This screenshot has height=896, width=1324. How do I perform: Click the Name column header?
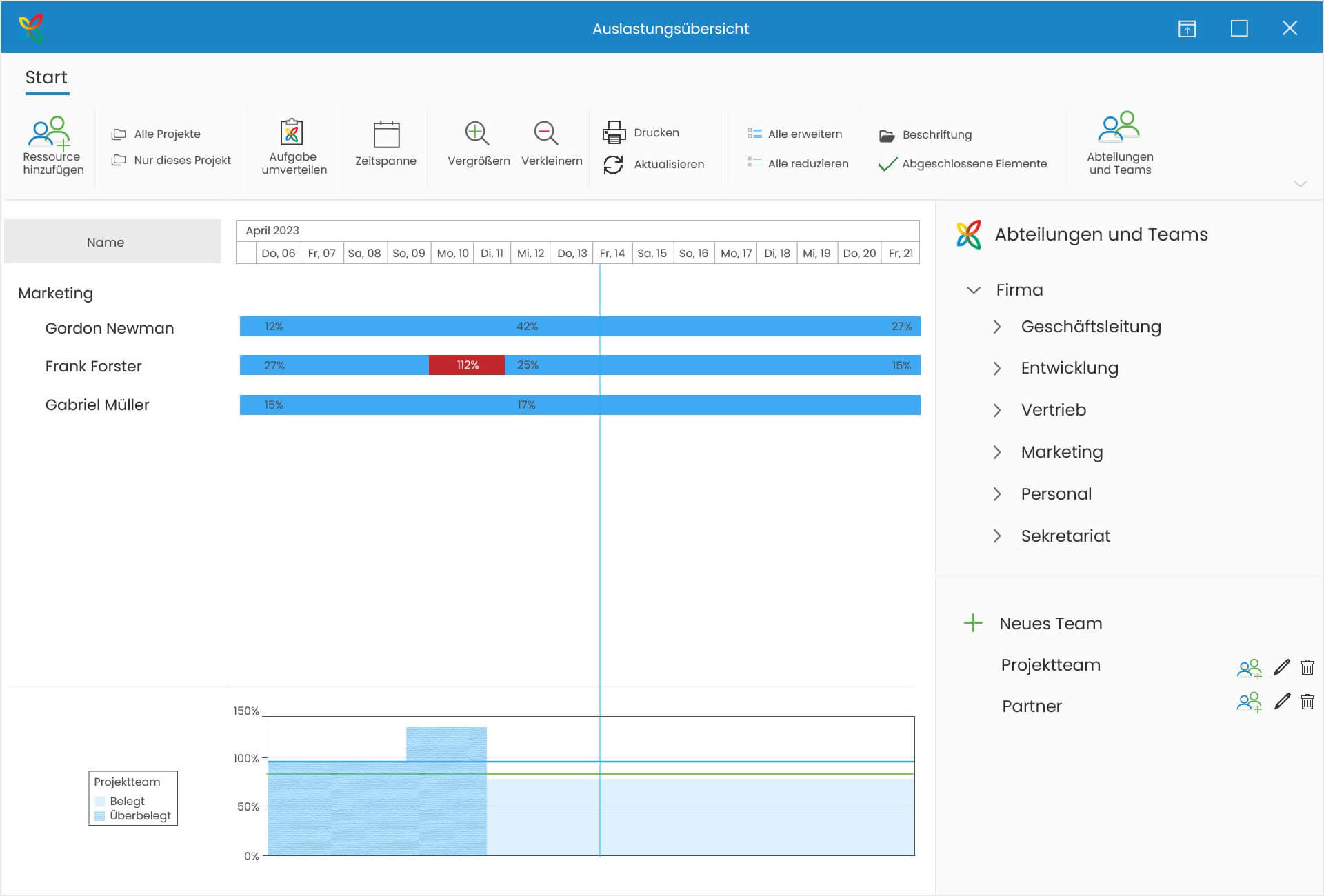[x=112, y=242]
